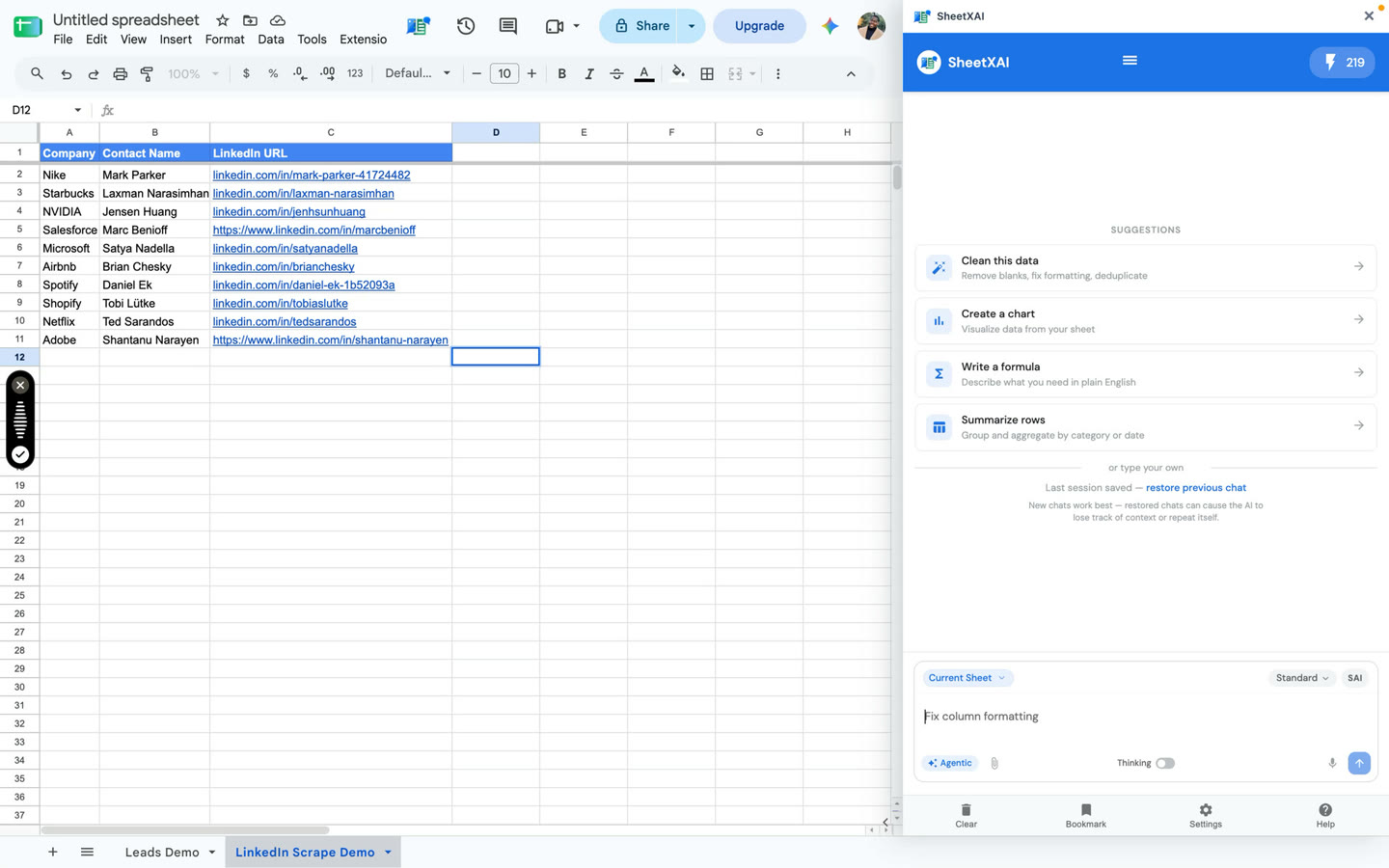The width and height of the screenshot is (1389, 868).
Task: Toggle strikethrough formatting
Action: 616,73
